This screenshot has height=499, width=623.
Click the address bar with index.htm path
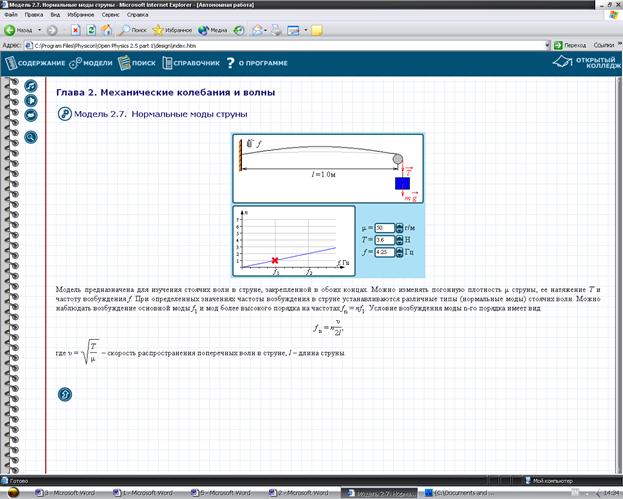click(x=284, y=46)
